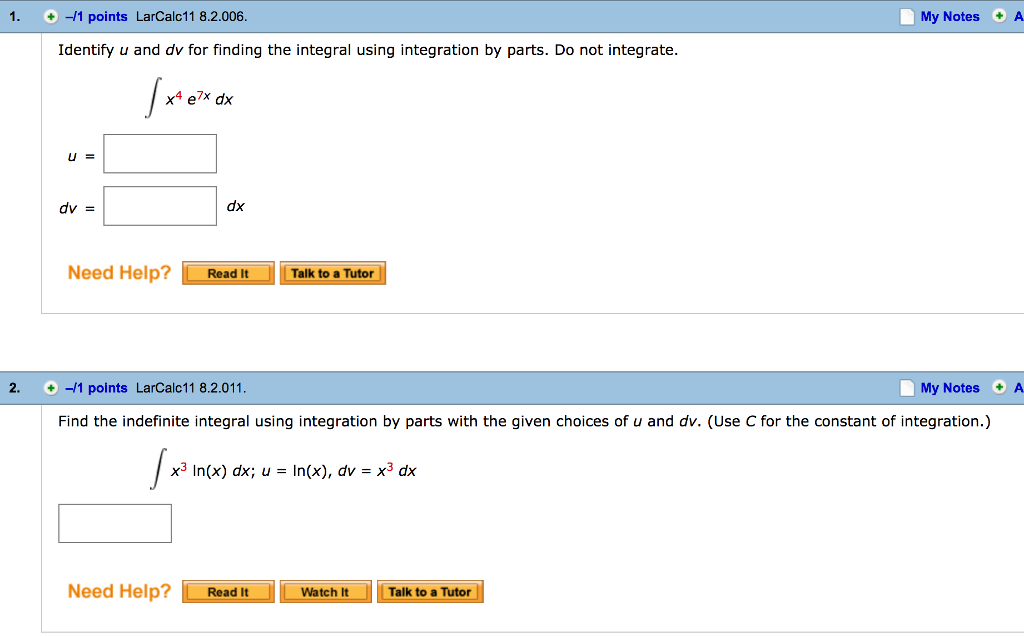Open 'Read It' help for question 2
Screen dimensions: 1024x636
(228, 591)
